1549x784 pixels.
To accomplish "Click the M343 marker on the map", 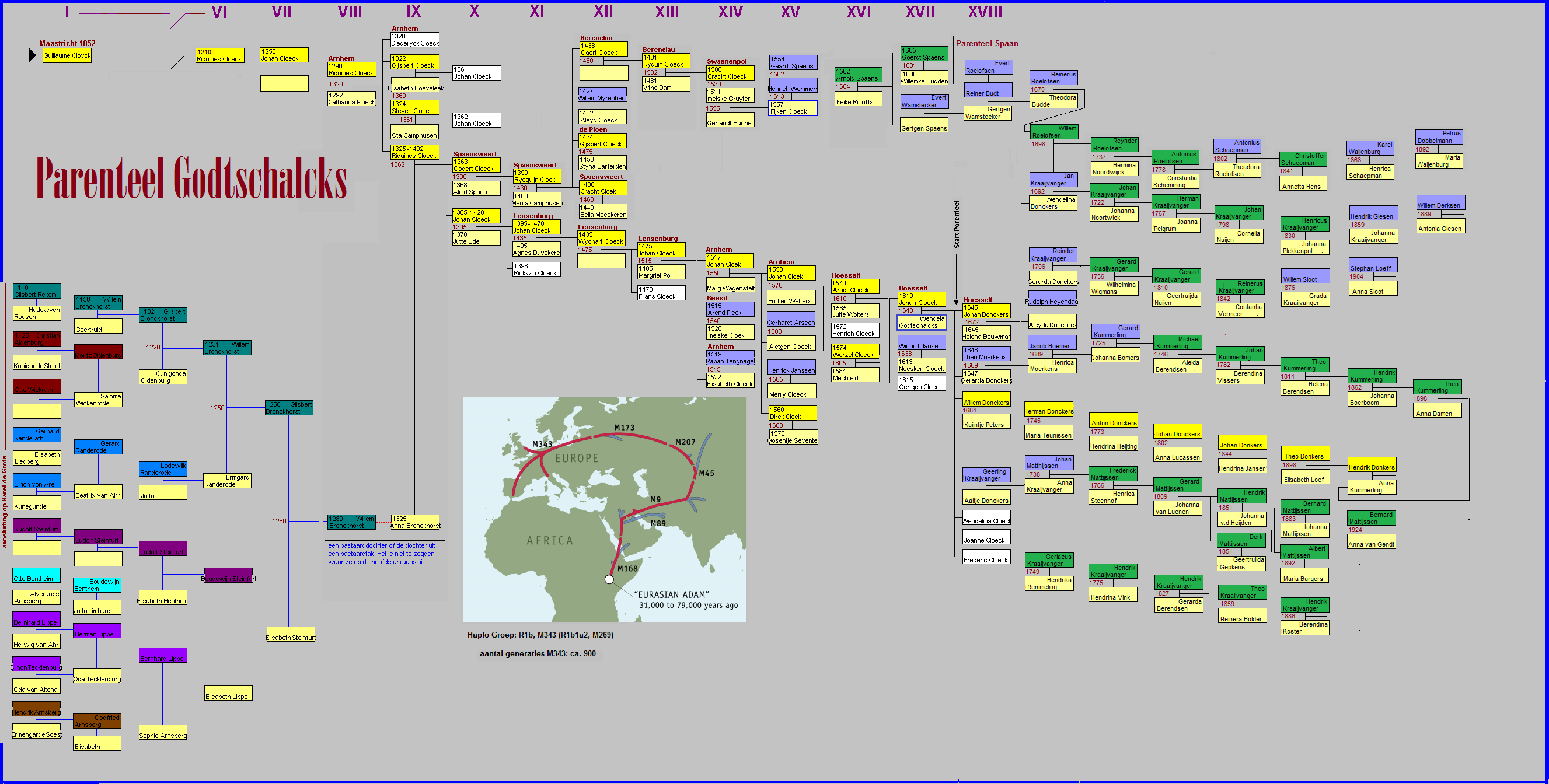I will [x=542, y=444].
